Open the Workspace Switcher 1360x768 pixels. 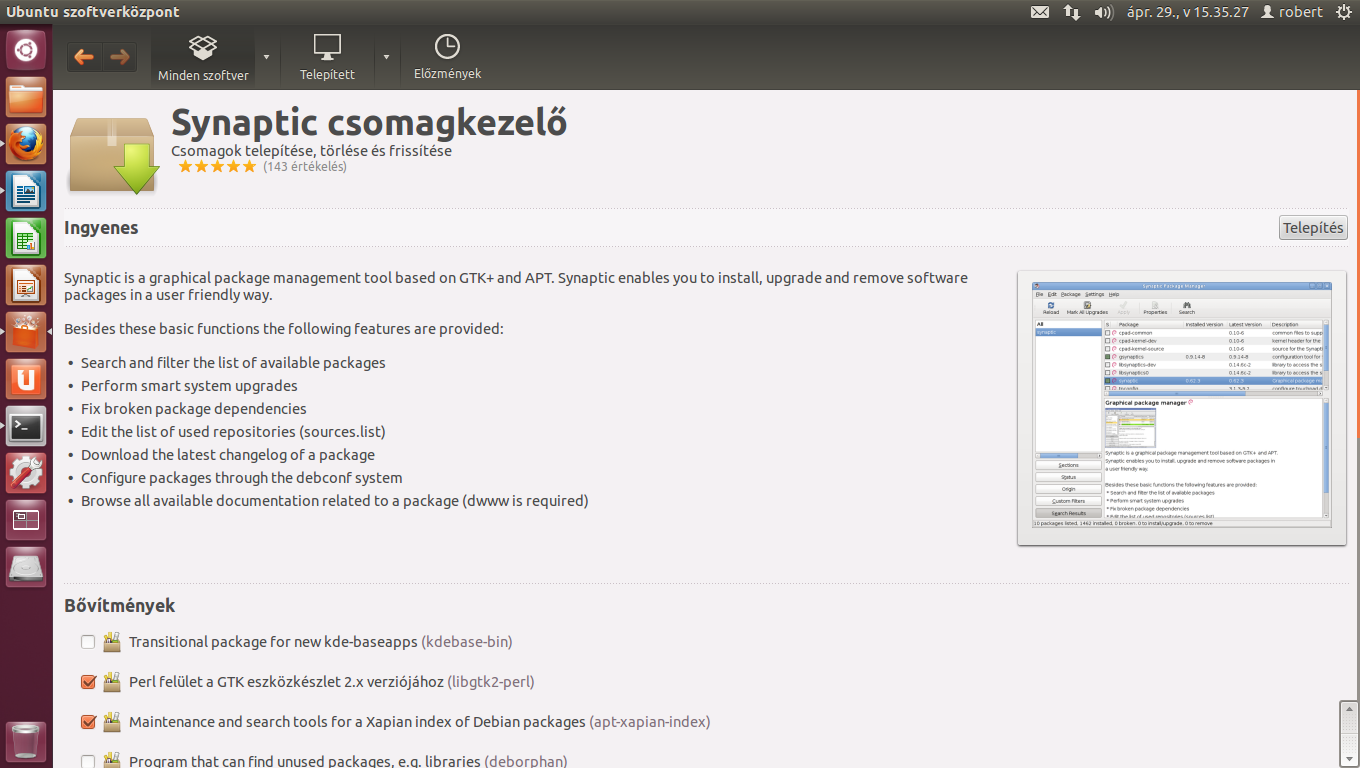[x=26, y=521]
